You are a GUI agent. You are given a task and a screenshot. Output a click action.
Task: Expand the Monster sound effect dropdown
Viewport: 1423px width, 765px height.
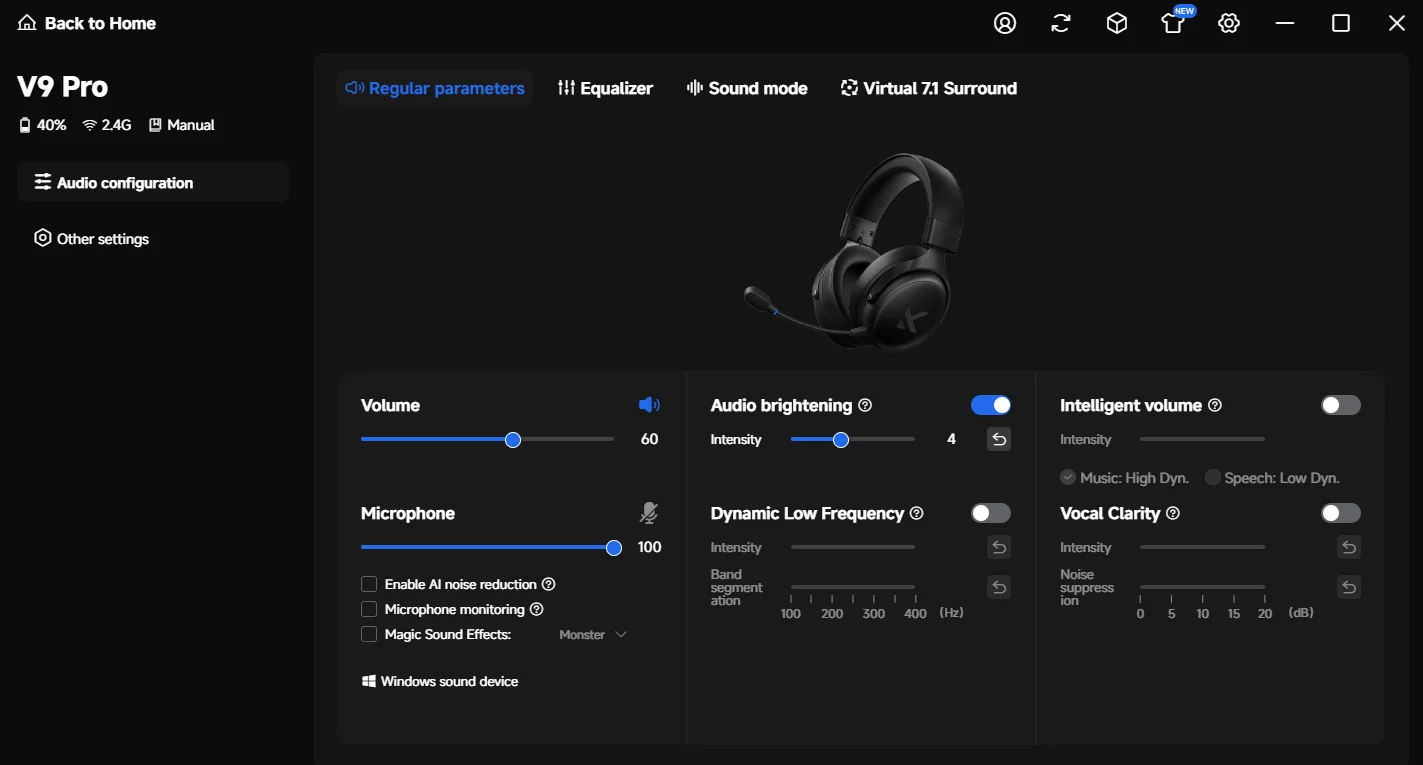click(593, 635)
